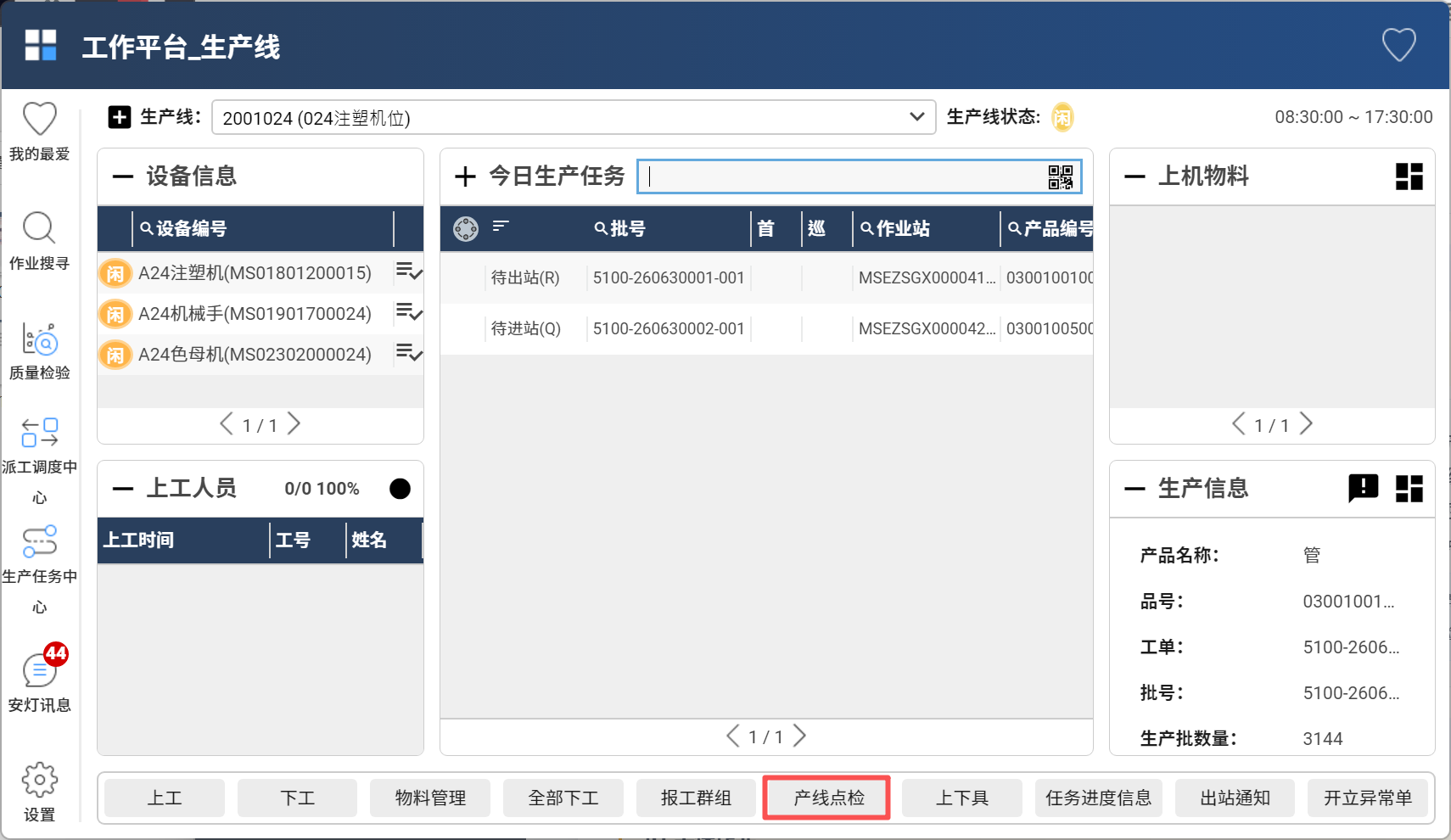Open 生产任务中心 in sidebar

tap(40, 570)
